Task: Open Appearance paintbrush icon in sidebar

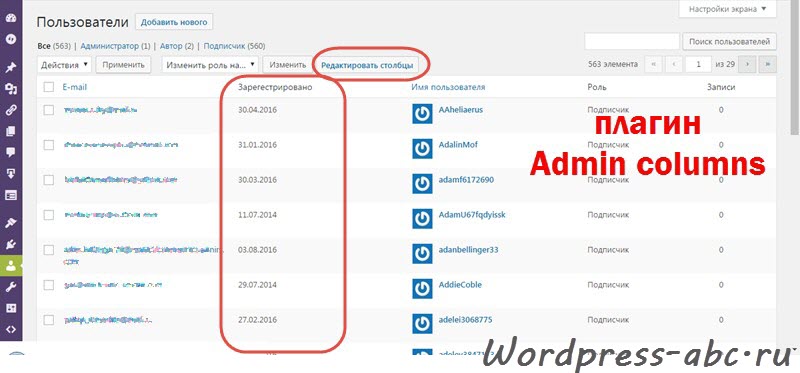Action: 11,223
